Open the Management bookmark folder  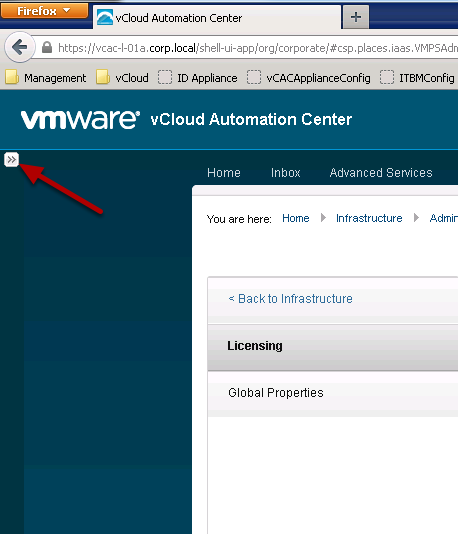click(x=46, y=78)
